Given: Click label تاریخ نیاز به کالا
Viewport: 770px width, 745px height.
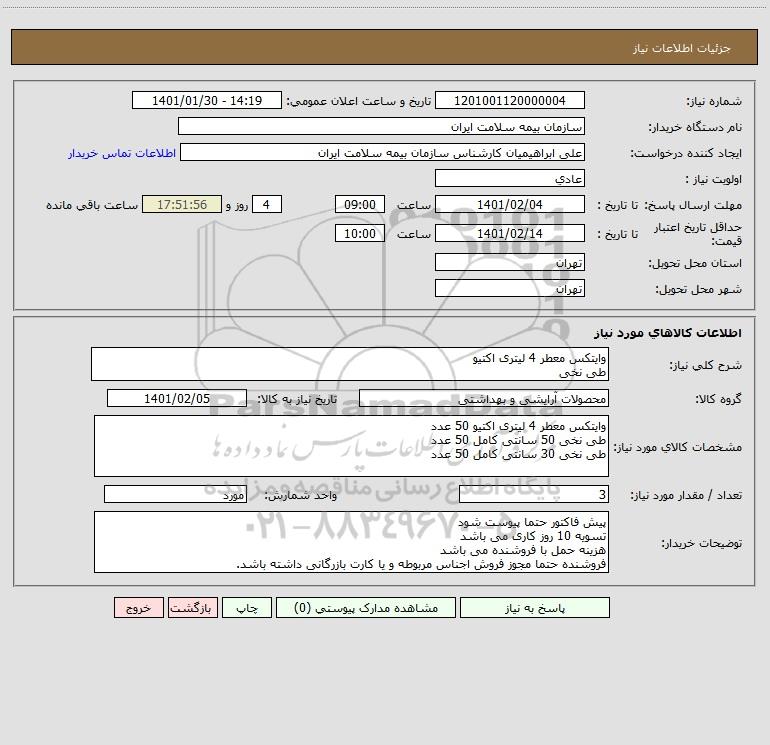Looking at the screenshot, I should pos(298,400).
